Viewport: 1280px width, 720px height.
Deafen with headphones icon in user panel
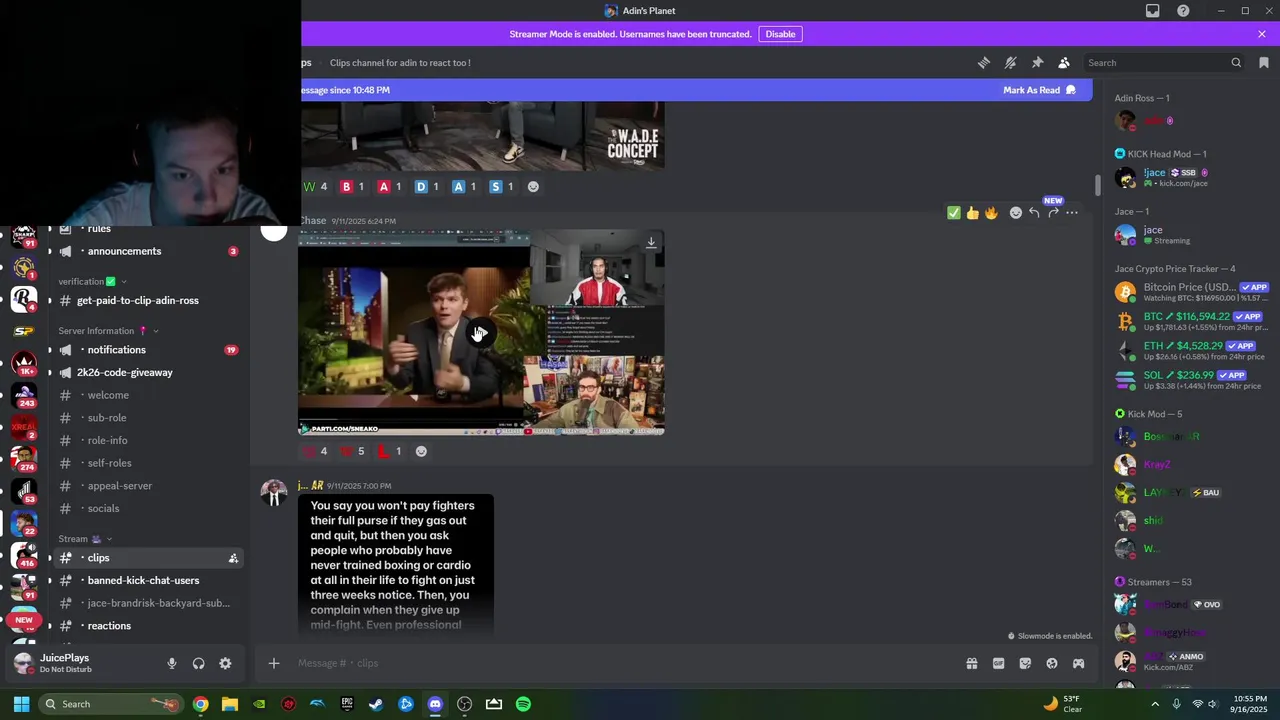coord(198,663)
